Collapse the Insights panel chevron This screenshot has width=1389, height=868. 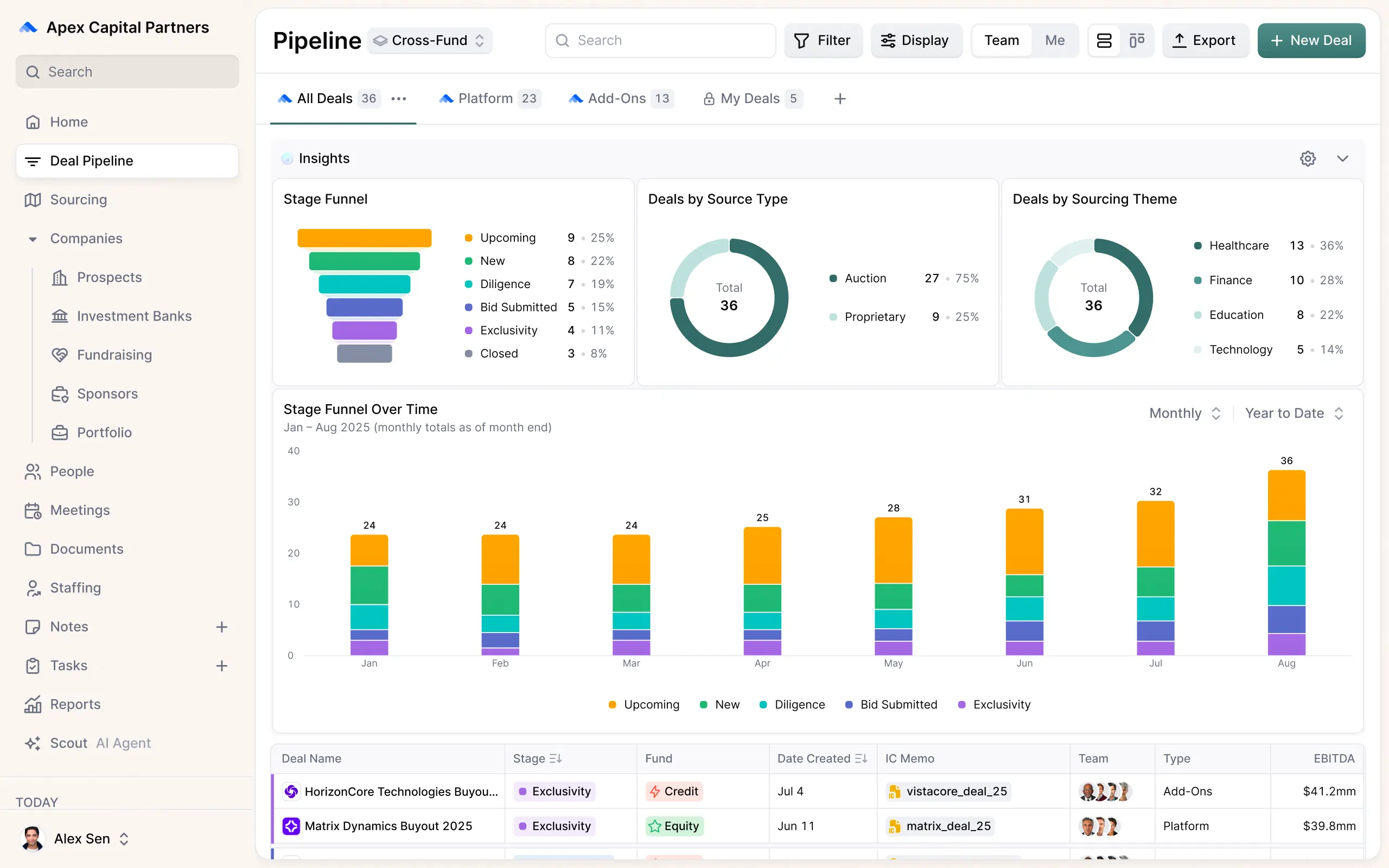[x=1342, y=158]
